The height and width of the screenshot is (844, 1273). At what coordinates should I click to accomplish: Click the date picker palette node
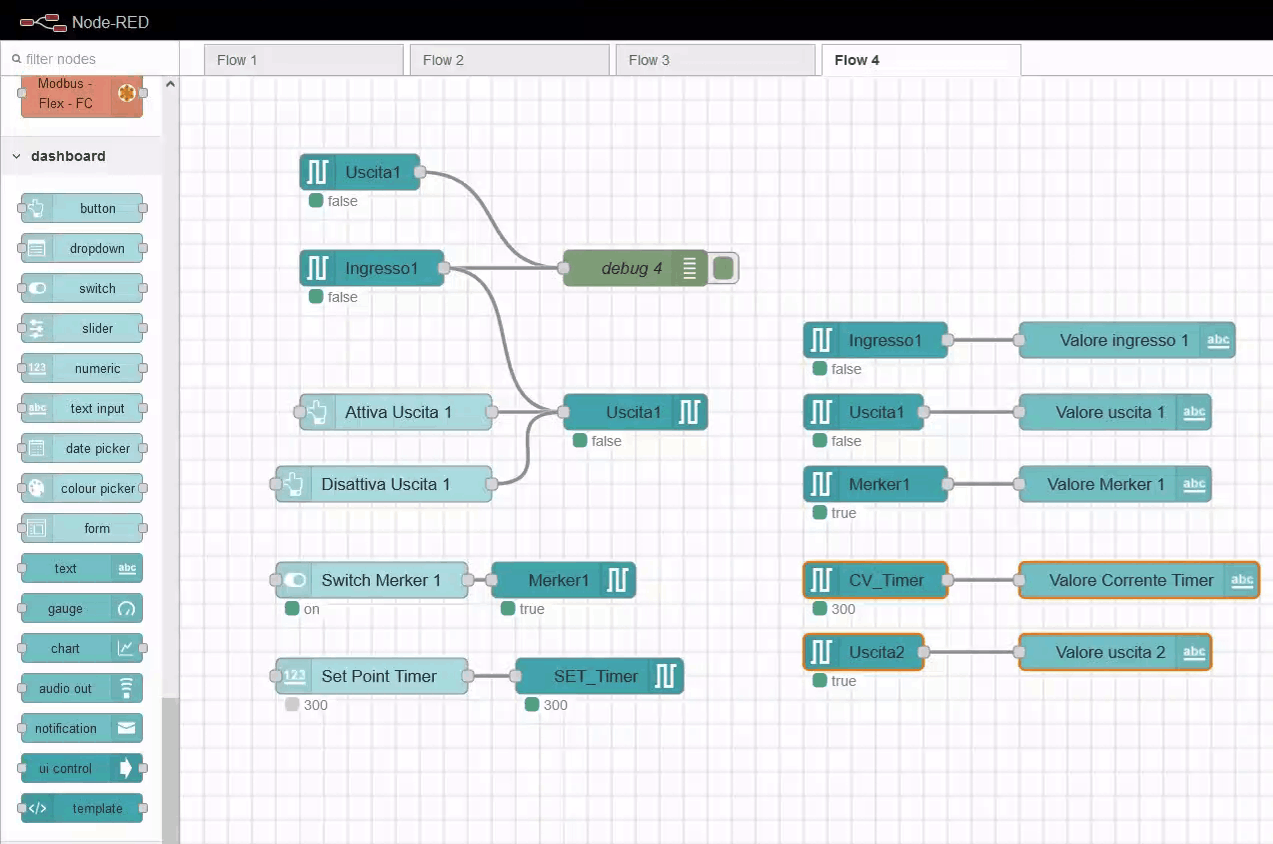coord(81,448)
